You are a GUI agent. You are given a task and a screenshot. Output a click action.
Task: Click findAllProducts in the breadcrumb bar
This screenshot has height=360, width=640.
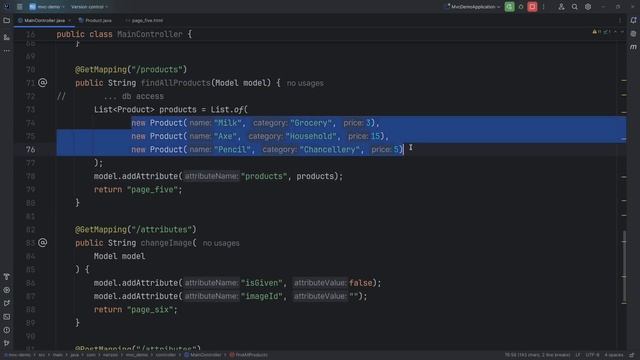point(249,355)
